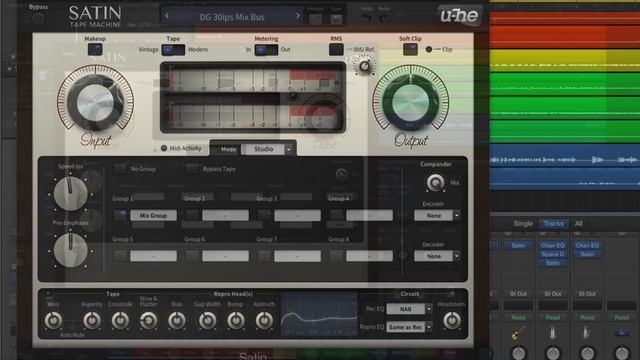Toggle Metering In/Out switch
The width and height of the screenshot is (640, 360).
coord(266,50)
